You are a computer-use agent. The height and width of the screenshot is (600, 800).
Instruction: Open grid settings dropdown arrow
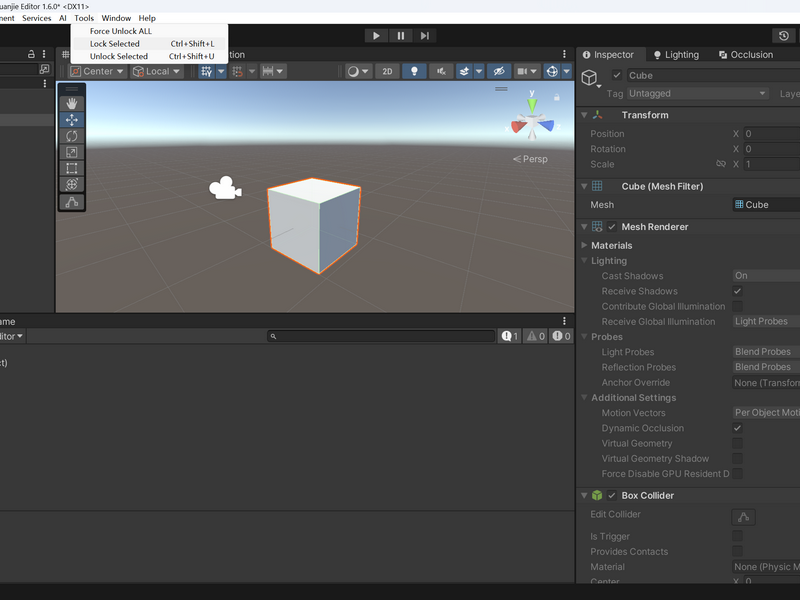pyautogui.click(x=221, y=71)
